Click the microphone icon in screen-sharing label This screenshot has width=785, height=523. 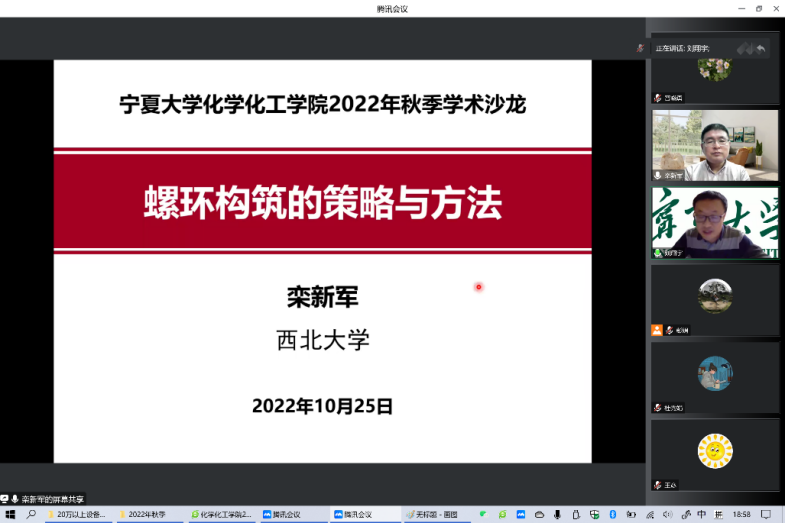(x=15, y=498)
